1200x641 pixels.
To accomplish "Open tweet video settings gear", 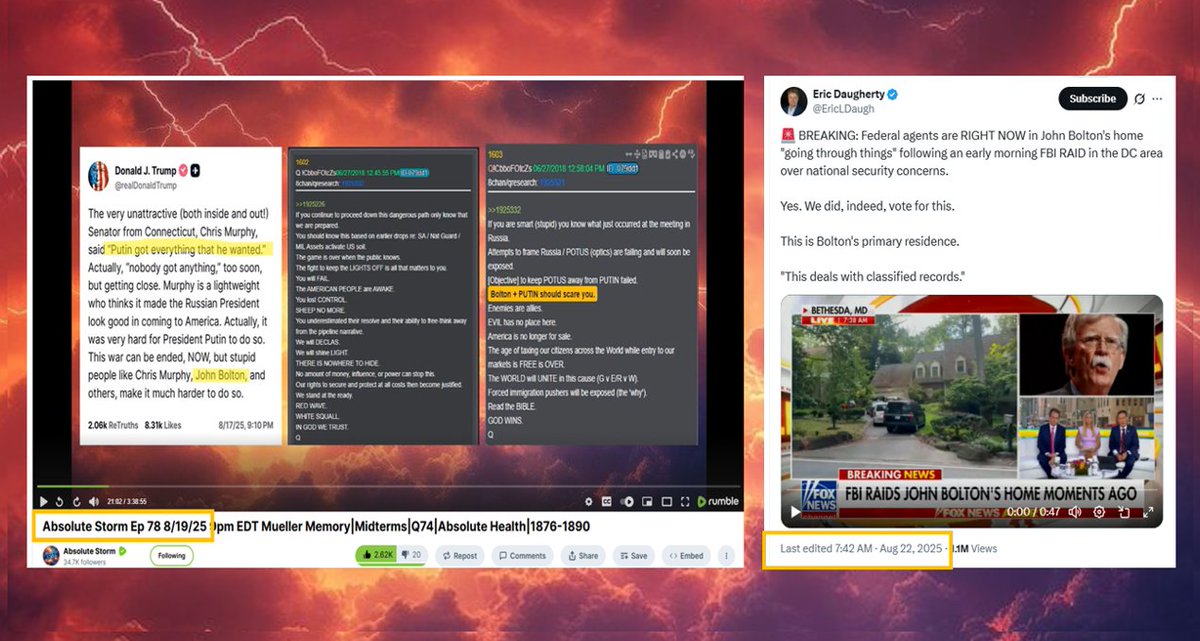I will (x=1099, y=511).
